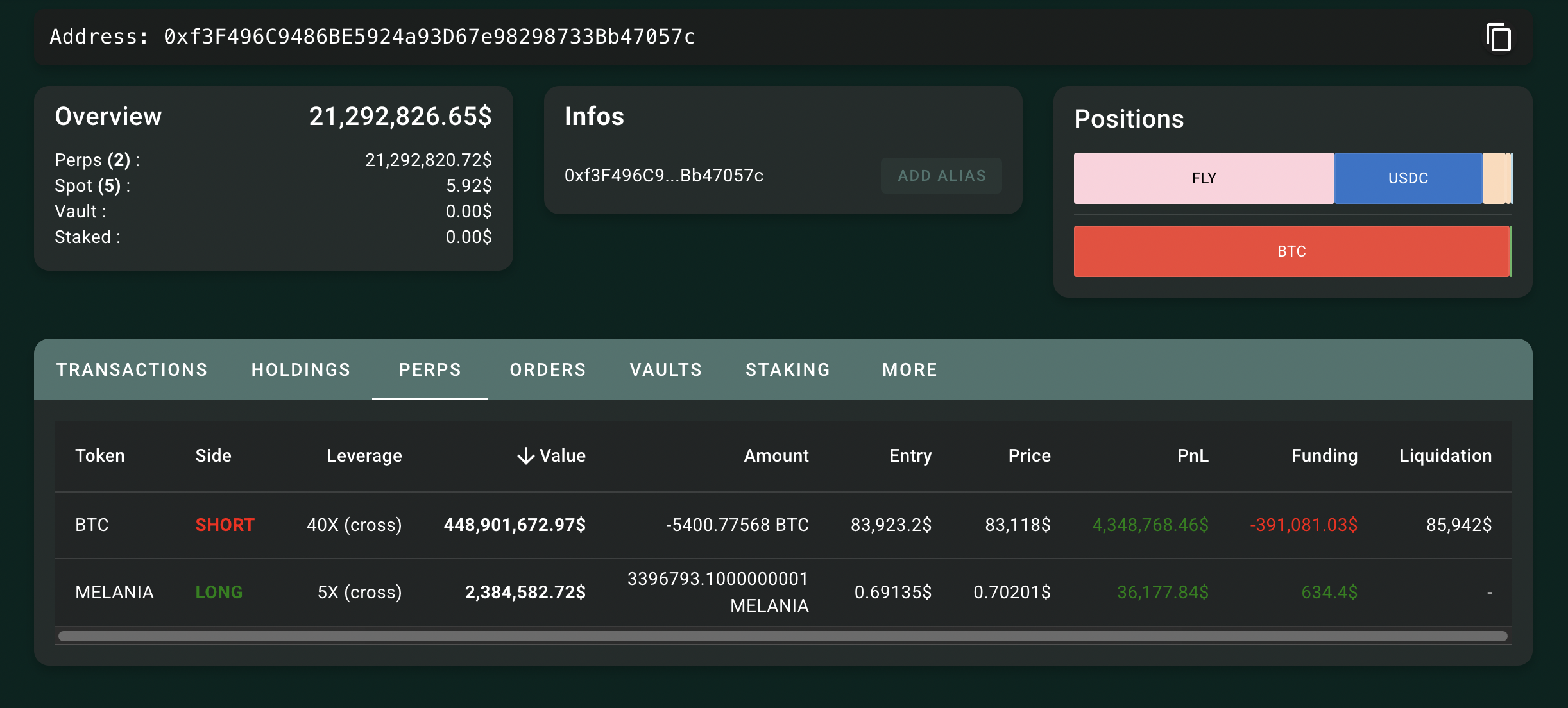1568x708 pixels.
Task: Click the Spot (5) overview row
Action: point(273,186)
